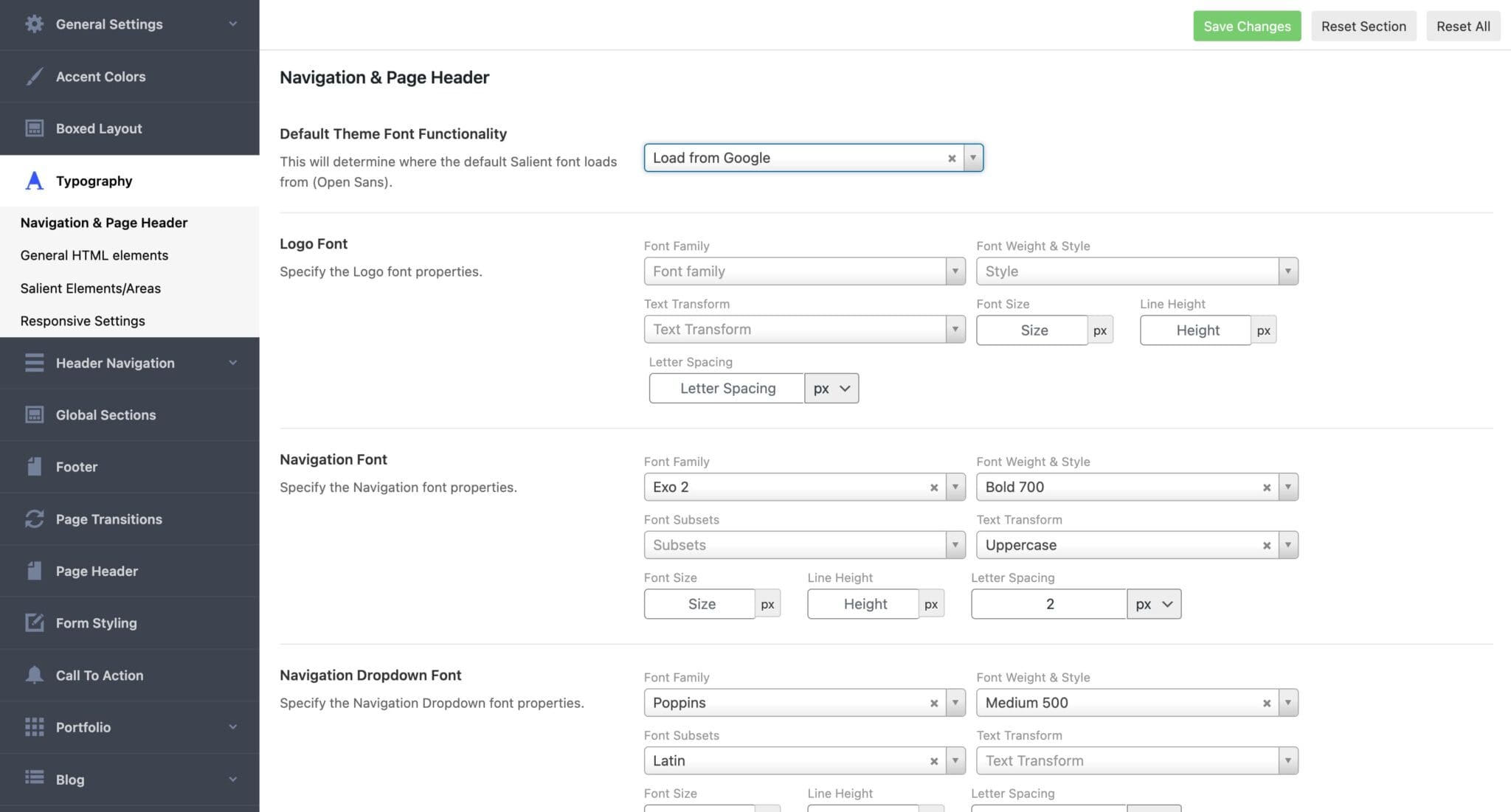The height and width of the screenshot is (812, 1511).
Task: Open the Responsive Settings section
Action: (83, 320)
